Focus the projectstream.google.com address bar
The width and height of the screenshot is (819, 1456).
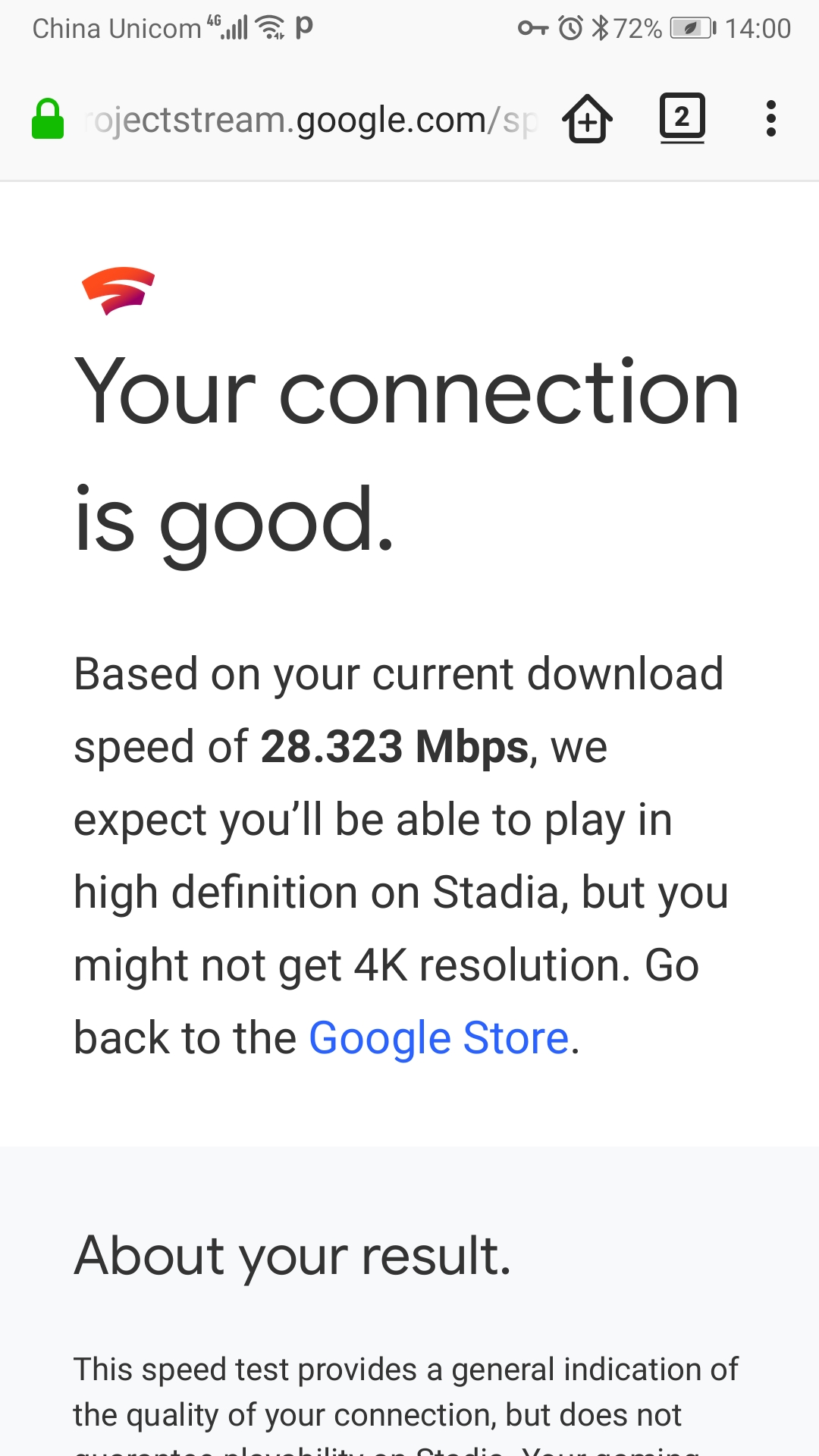tap(311, 120)
